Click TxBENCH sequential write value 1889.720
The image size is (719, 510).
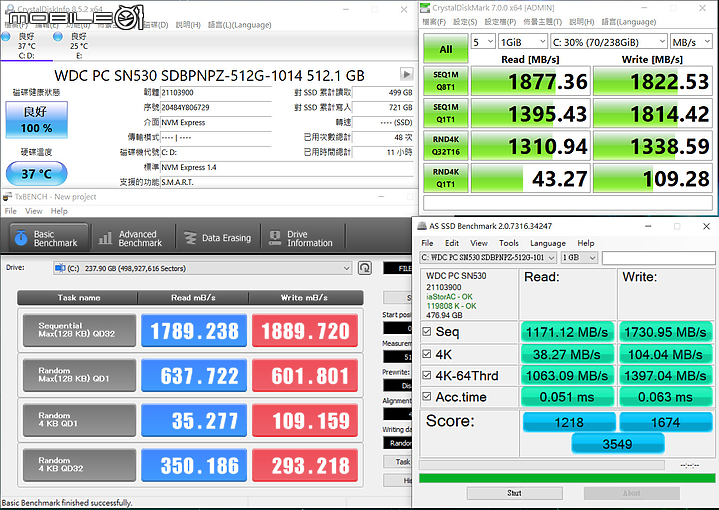pyautogui.click(x=305, y=331)
